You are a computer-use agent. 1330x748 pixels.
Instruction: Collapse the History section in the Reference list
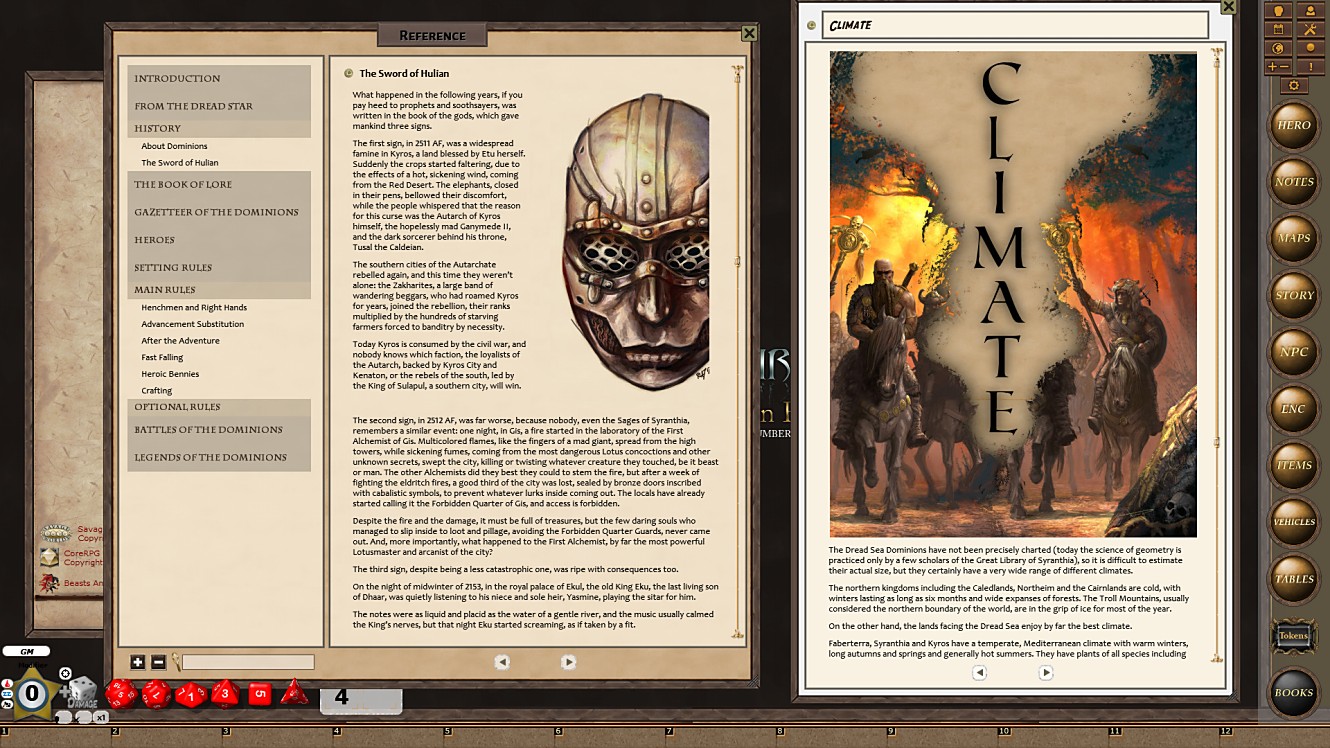[x=160, y=128]
